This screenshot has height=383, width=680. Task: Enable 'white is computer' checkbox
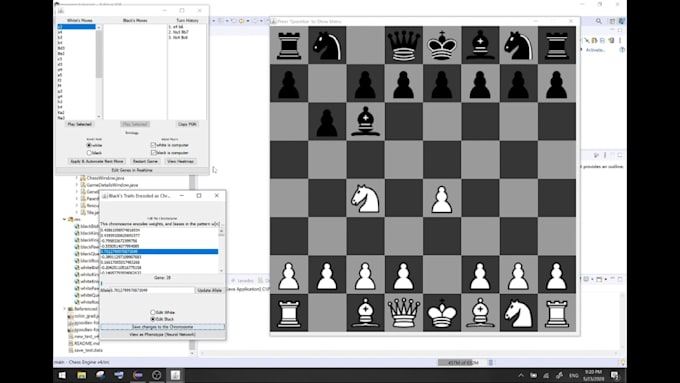(153, 145)
